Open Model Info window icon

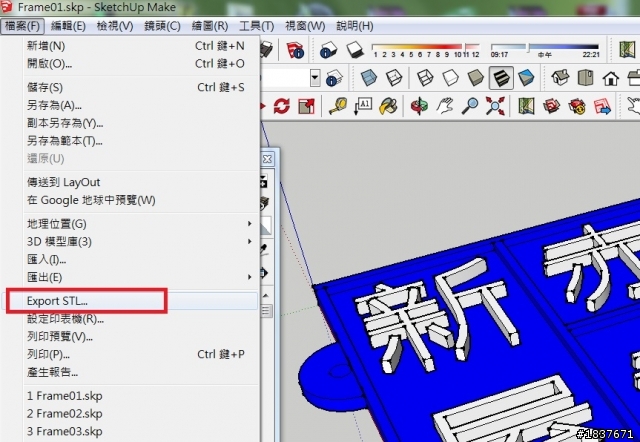295,50
